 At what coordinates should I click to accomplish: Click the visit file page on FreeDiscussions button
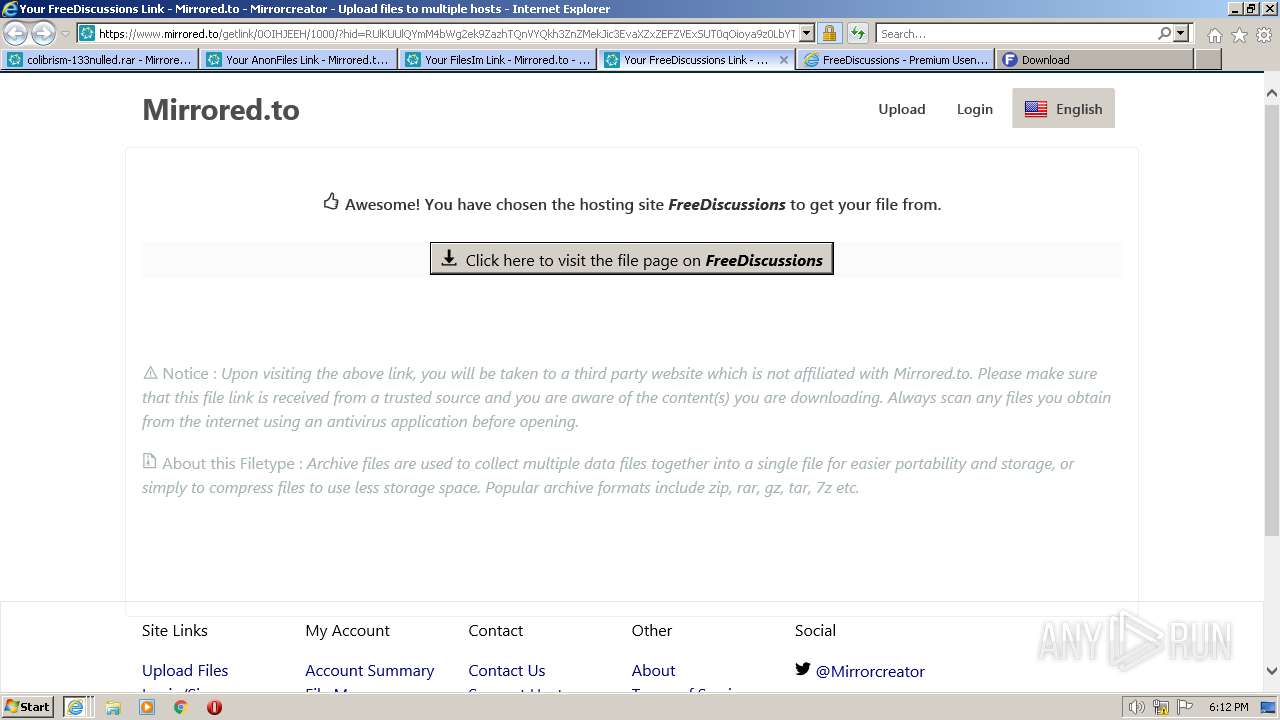[631, 259]
